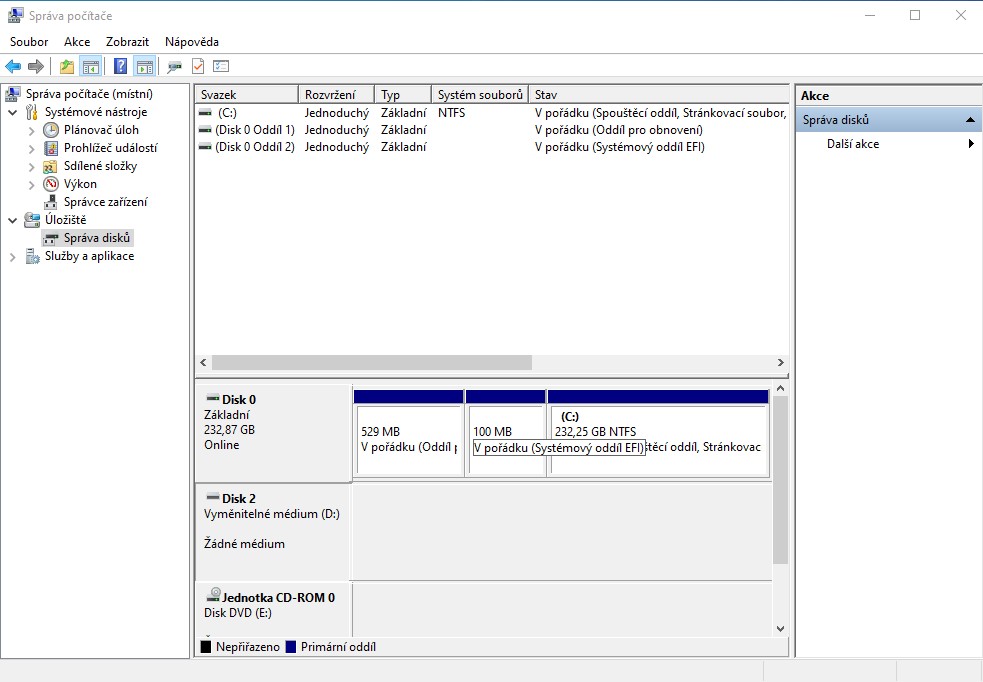The height and width of the screenshot is (682, 983).
Task: Sort by the Typ column header
Action: [x=404, y=95]
